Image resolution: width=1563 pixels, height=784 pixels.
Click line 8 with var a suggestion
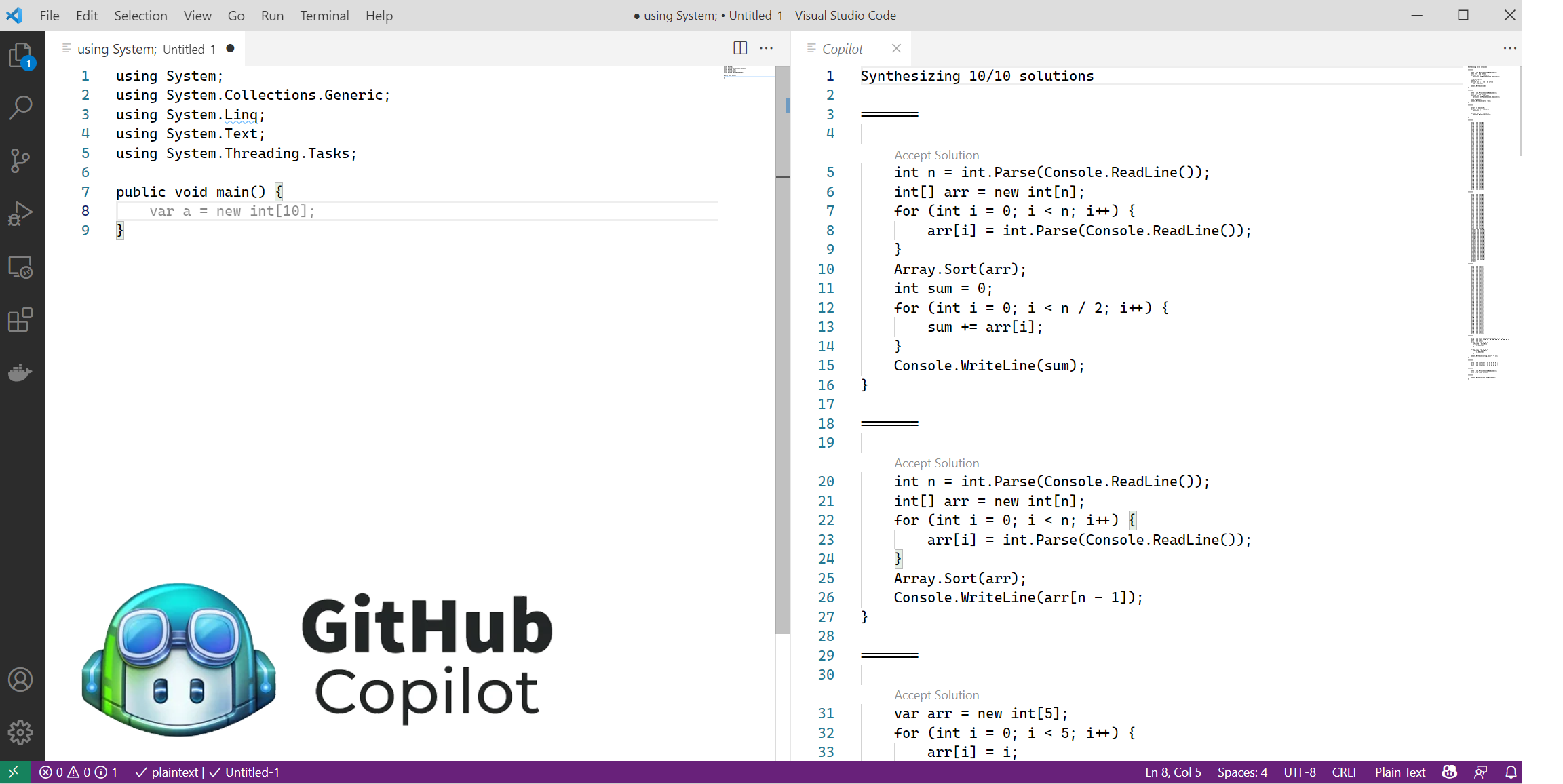(417, 211)
